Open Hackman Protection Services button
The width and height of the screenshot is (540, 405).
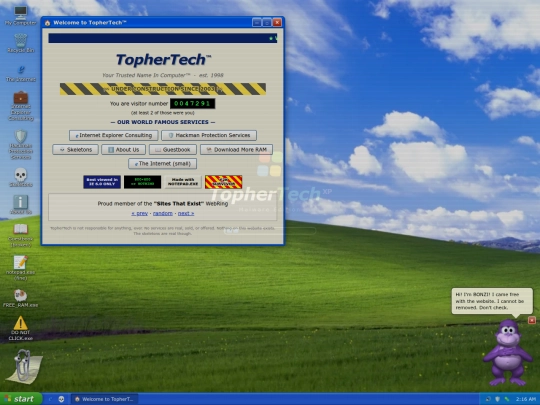click(x=209, y=135)
